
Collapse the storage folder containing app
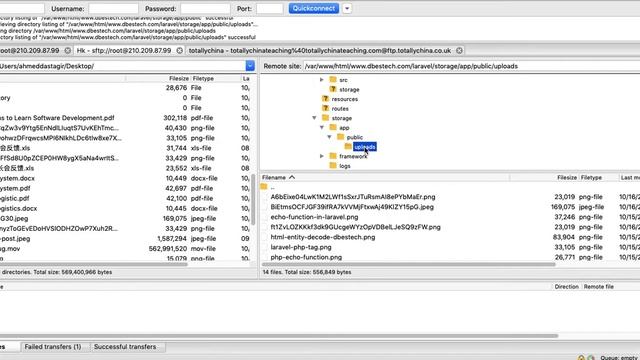[x=314, y=118]
